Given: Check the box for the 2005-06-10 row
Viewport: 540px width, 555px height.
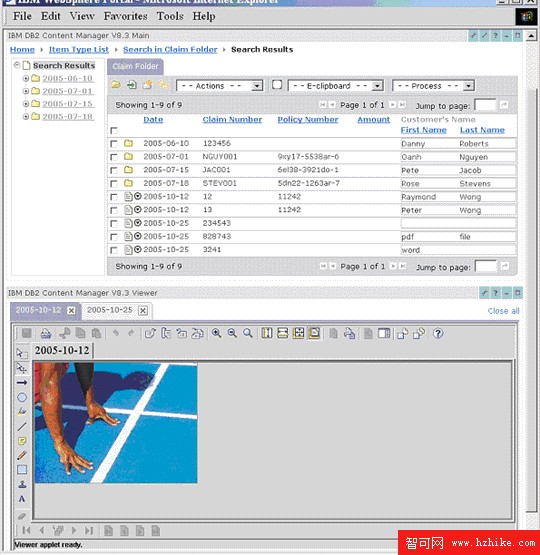Looking at the screenshot, I should point(114,144).
